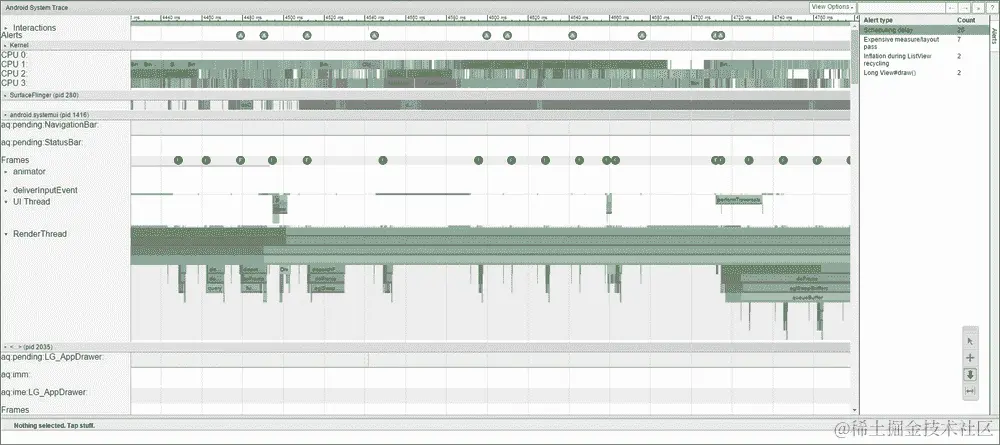
Task: Click the find next arrow next to search
Action: (x=964, y=7)
